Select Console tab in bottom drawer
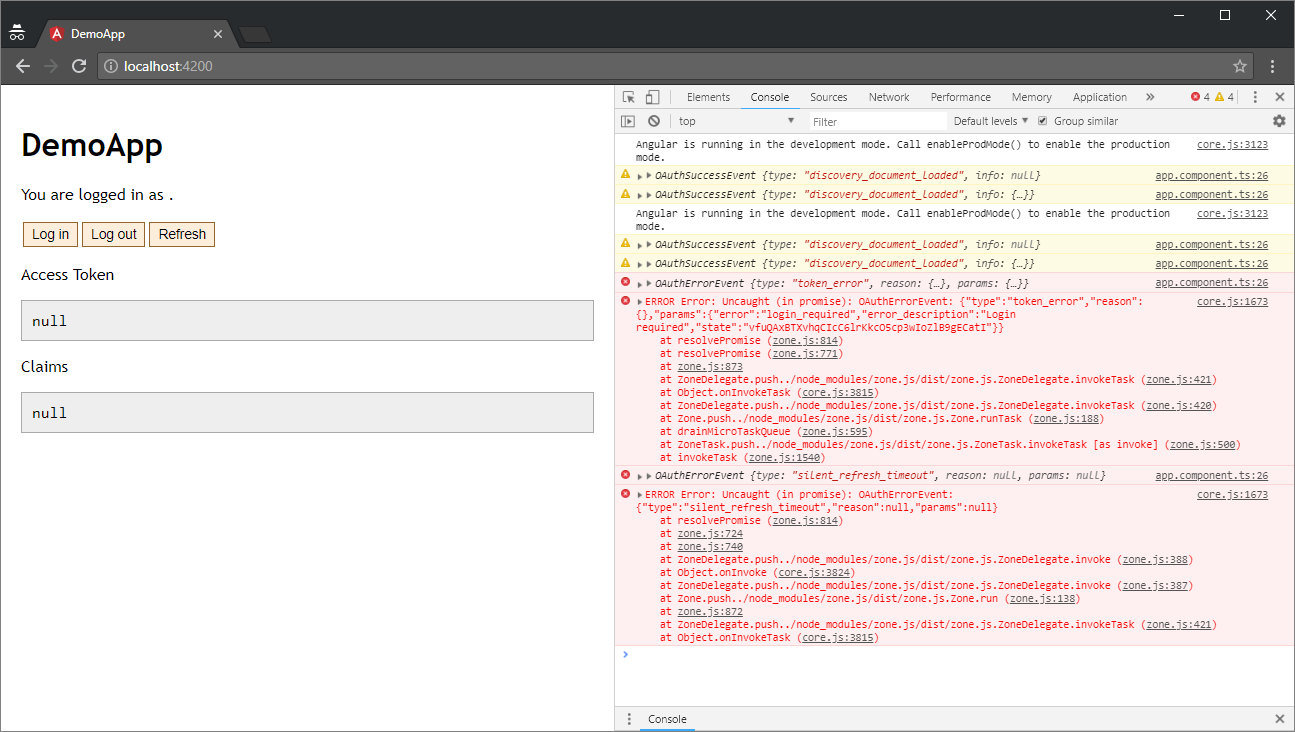Viewport: 1295px width, 732px height. pyautogui.click(x=667, y=719)
